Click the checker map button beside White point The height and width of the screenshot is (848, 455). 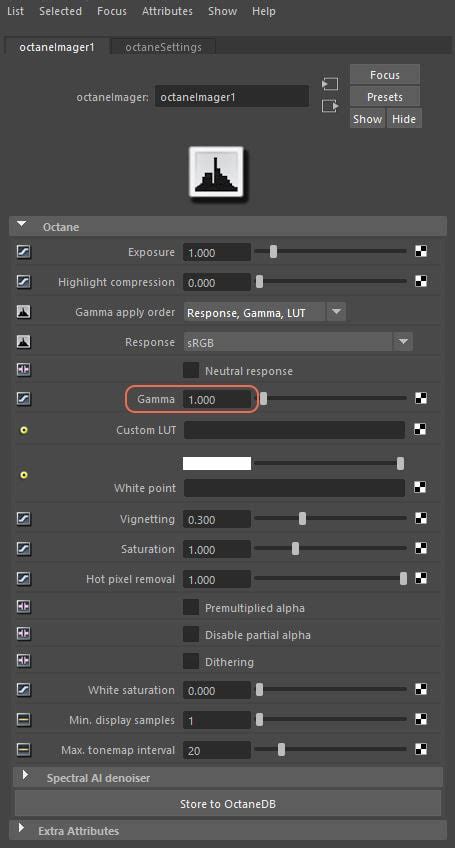421,488
